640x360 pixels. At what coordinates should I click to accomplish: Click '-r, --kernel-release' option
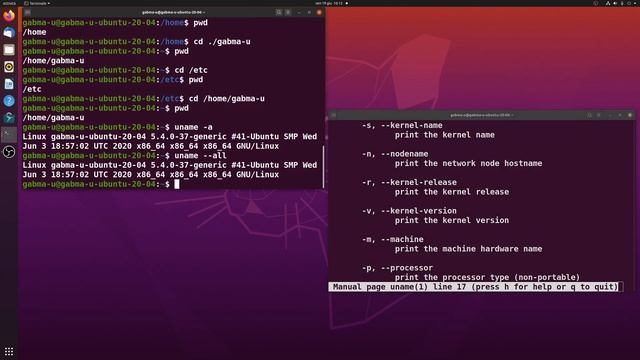[x=409, y=182]
